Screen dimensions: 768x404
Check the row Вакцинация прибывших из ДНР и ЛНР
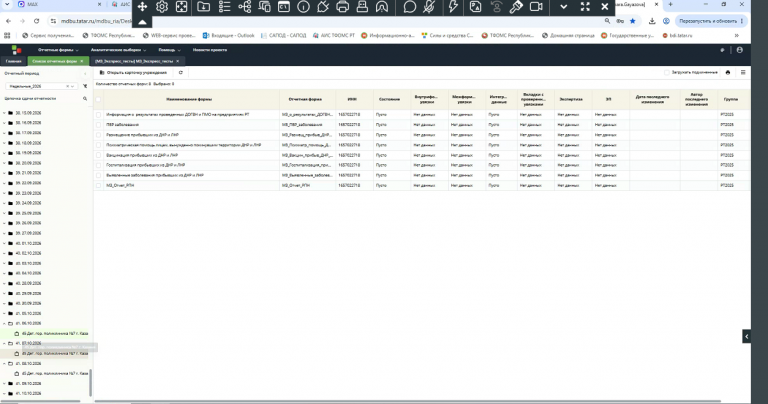click(x=98, y=155)
